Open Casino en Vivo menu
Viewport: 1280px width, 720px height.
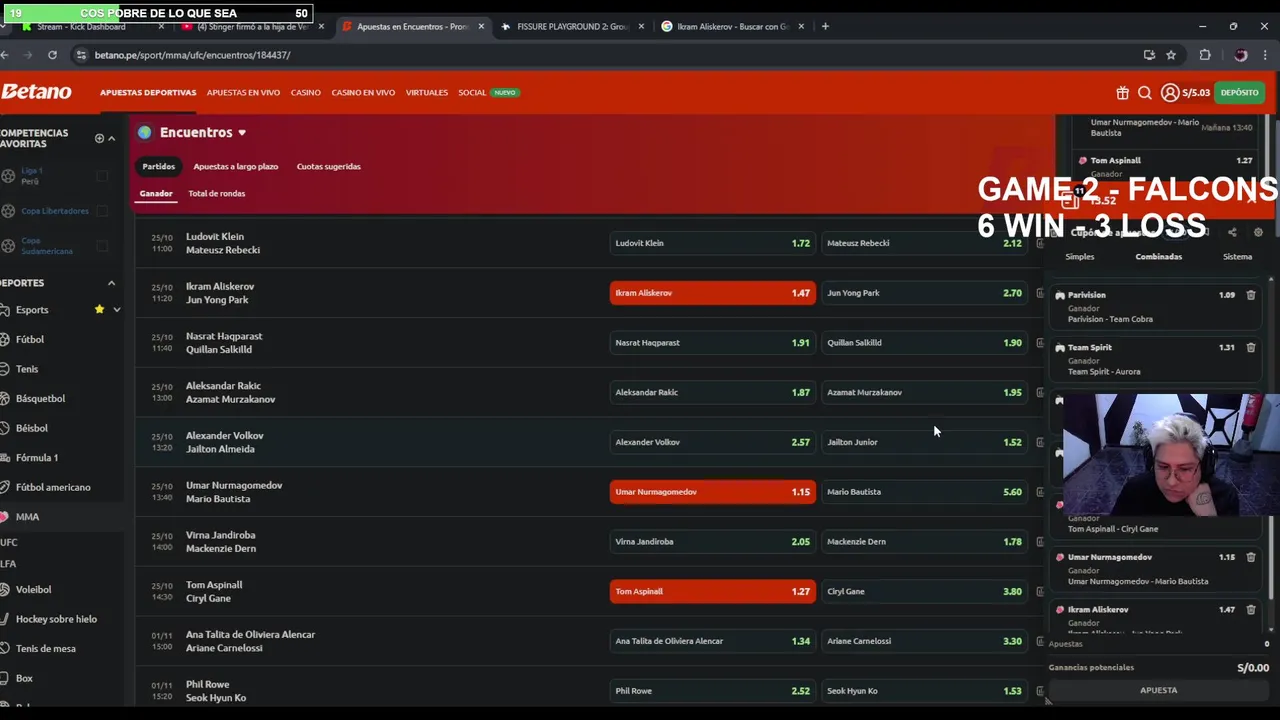pyautogui.click(x=363, y=92)
